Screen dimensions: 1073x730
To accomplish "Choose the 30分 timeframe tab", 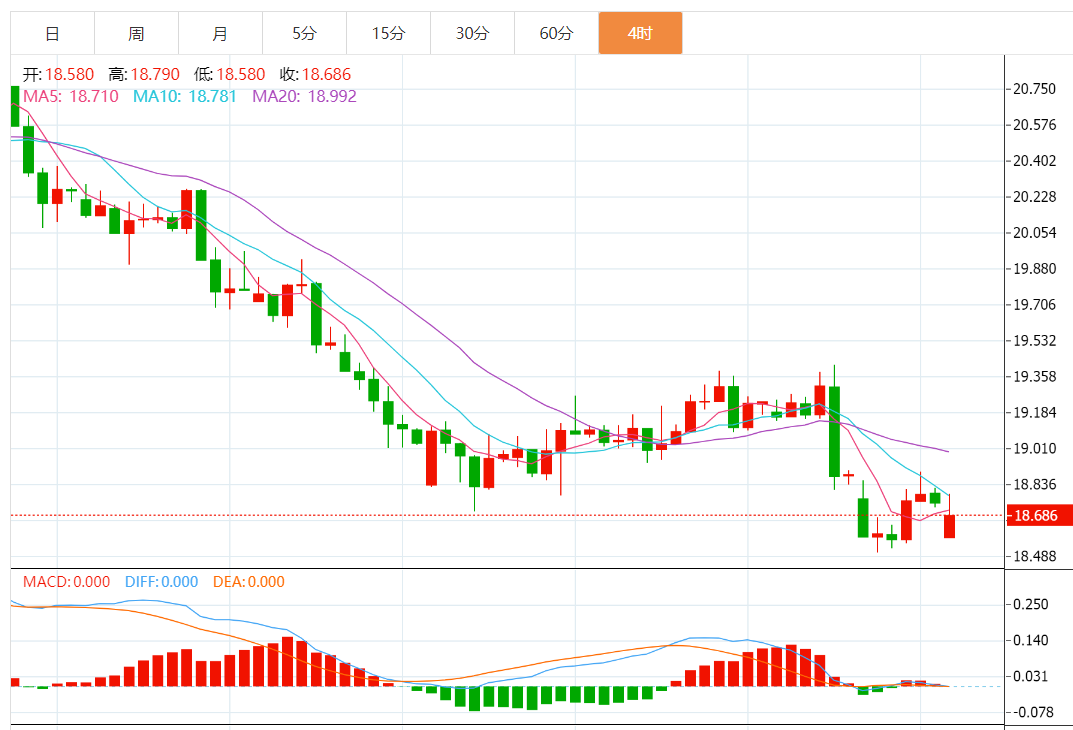I will tap(472, 33).
